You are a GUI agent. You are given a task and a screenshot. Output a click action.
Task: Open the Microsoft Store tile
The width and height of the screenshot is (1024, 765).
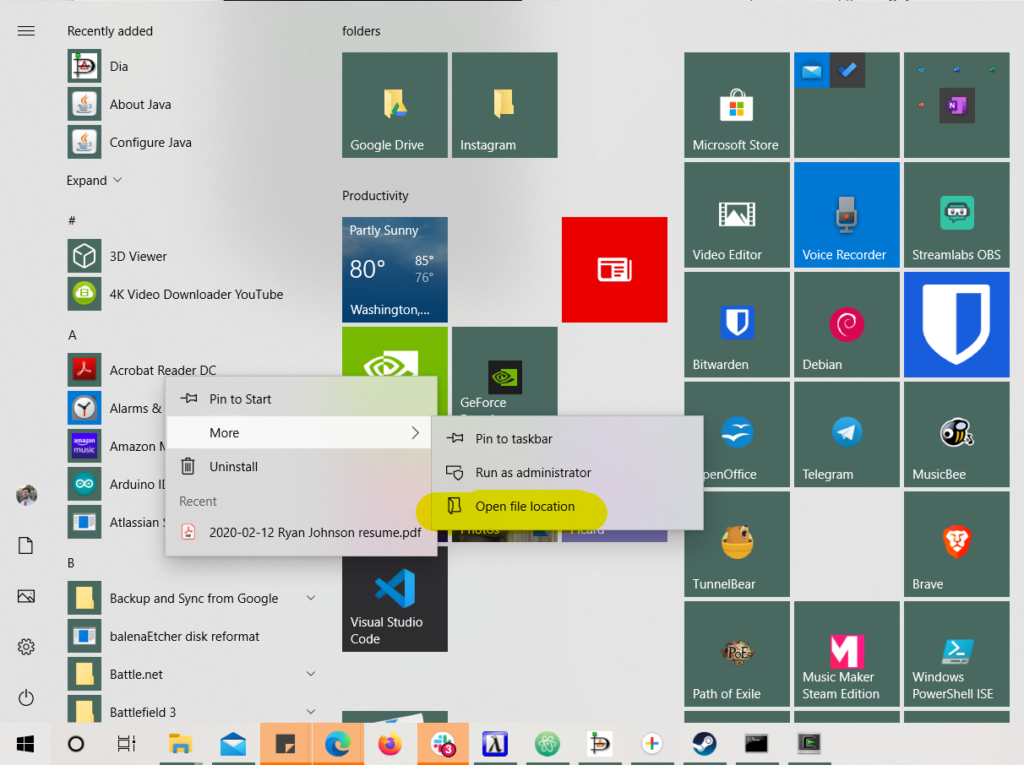pyautogui.click(x=736, y=105)
